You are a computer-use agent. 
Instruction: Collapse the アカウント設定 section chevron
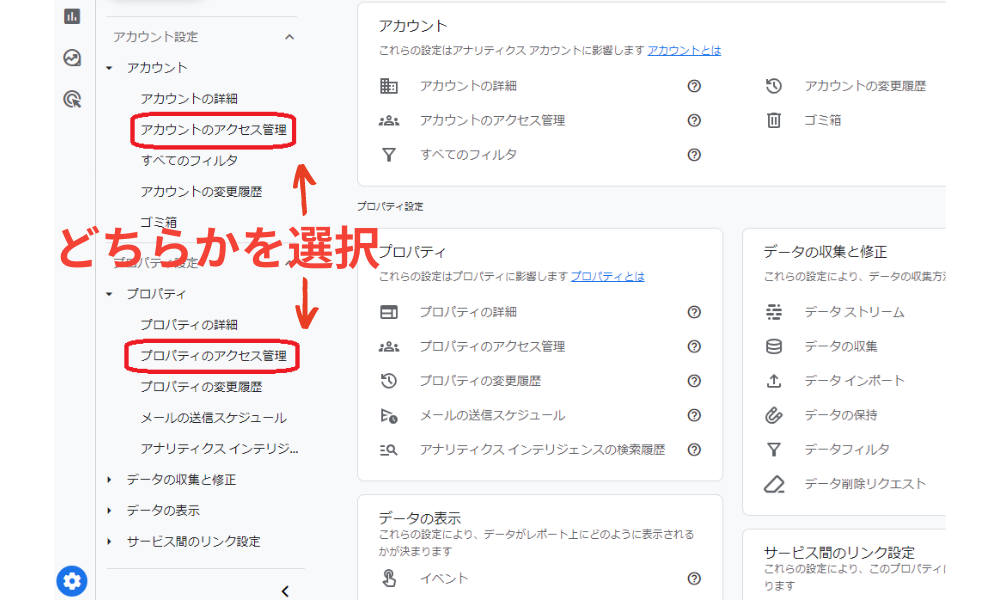290,36
